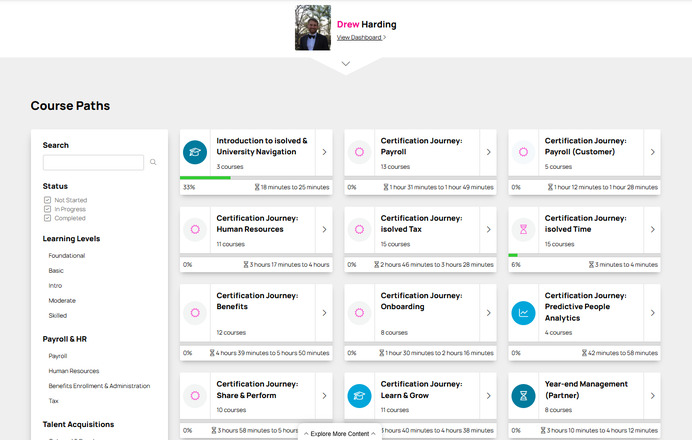Click the Drew Harding name heading
Image resolution: width=692 pixels, height=440 pixels.
click(x=367, y=25)
